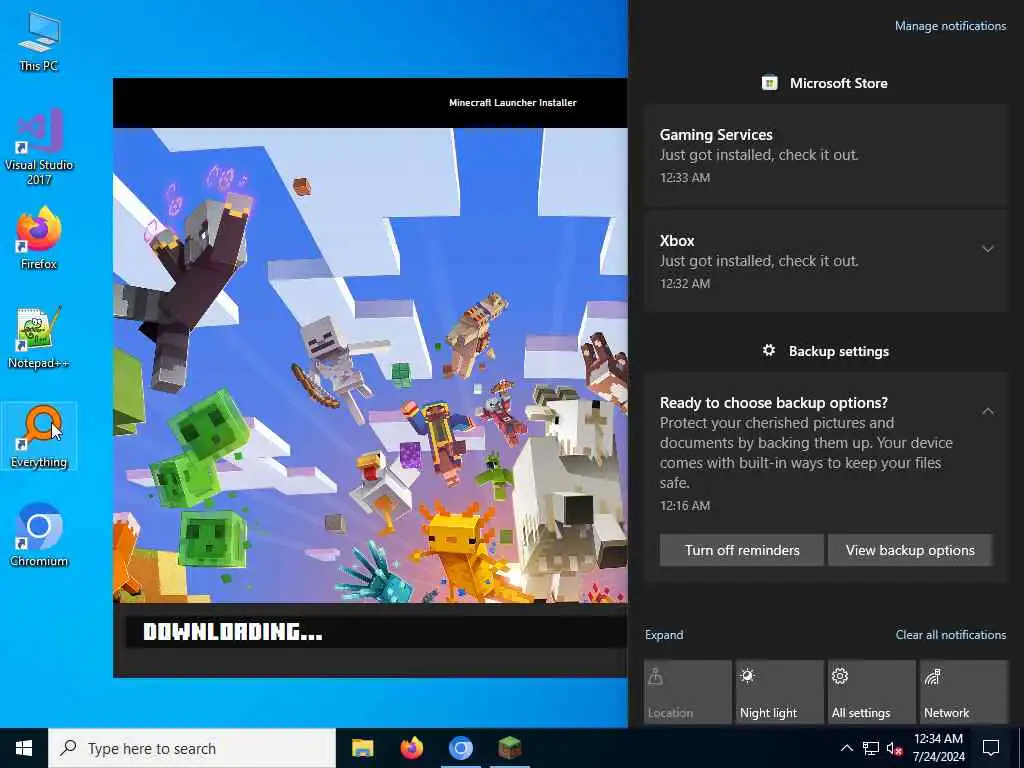Select the Everything search desktop icon
The height and width of the screenshot is (768, 1024).
(39, 437)
